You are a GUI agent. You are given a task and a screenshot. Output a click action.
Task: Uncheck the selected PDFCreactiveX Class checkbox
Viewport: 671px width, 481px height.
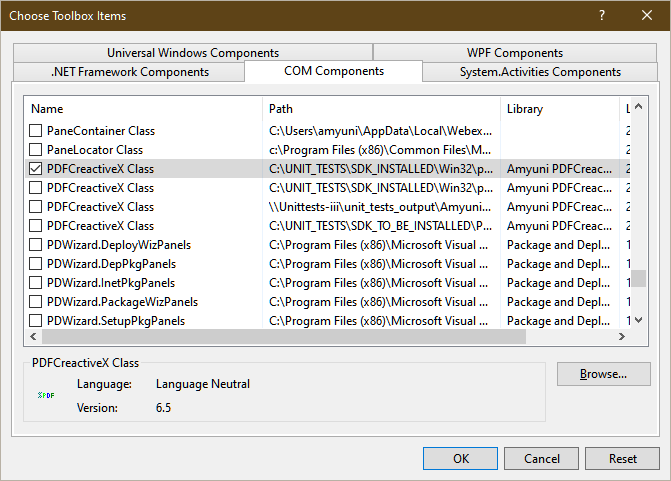36,169
